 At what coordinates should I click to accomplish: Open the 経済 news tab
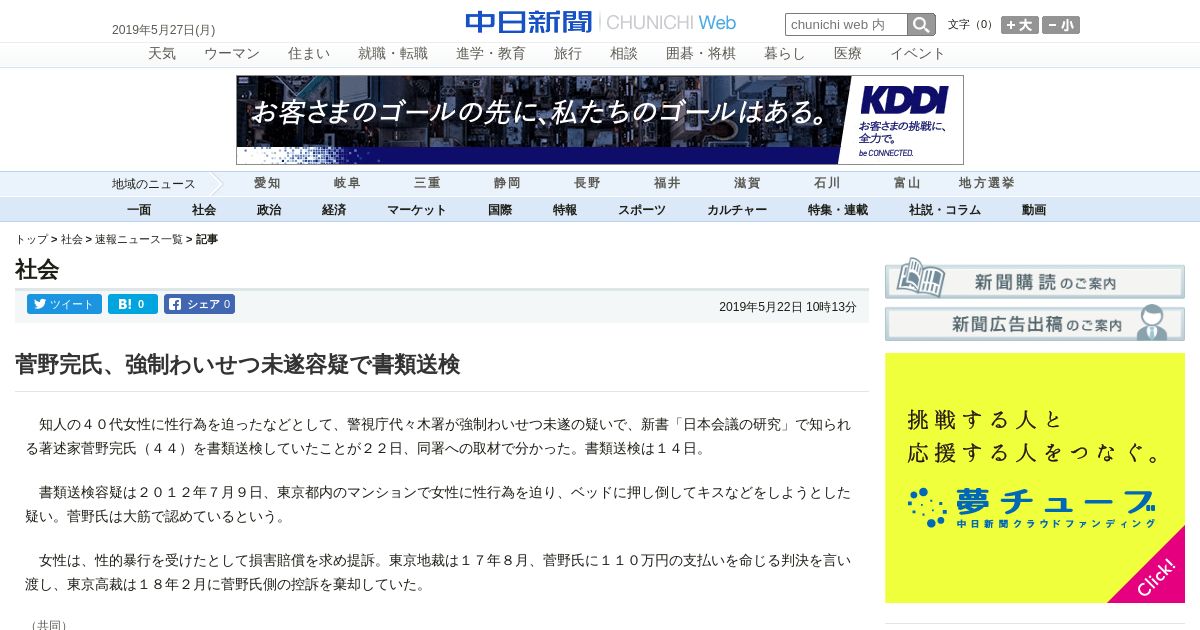coord(334,210)
